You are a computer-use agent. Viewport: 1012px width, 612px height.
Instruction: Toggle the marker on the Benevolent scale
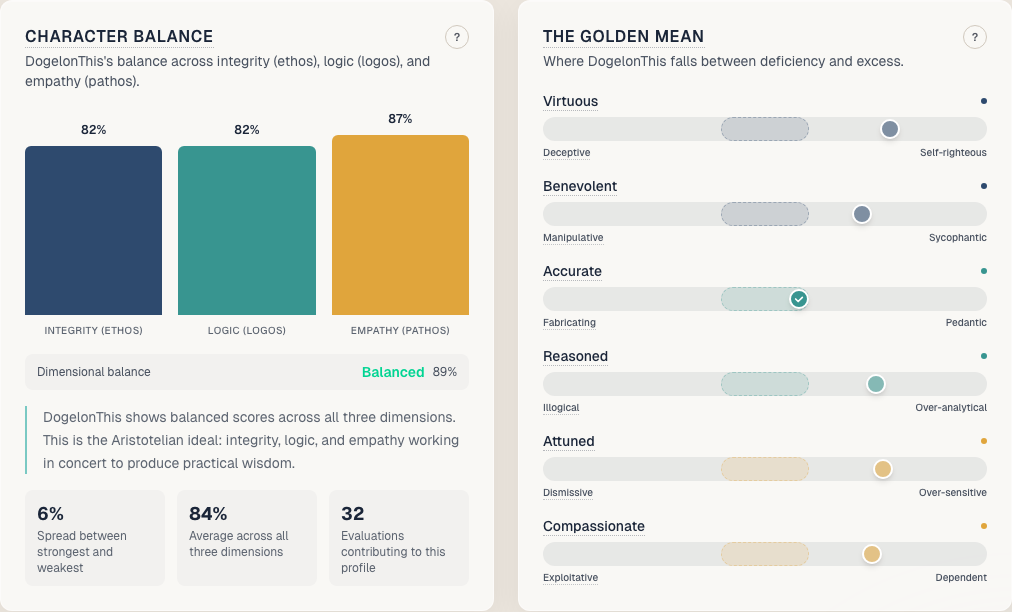click(x=862, y=213)
